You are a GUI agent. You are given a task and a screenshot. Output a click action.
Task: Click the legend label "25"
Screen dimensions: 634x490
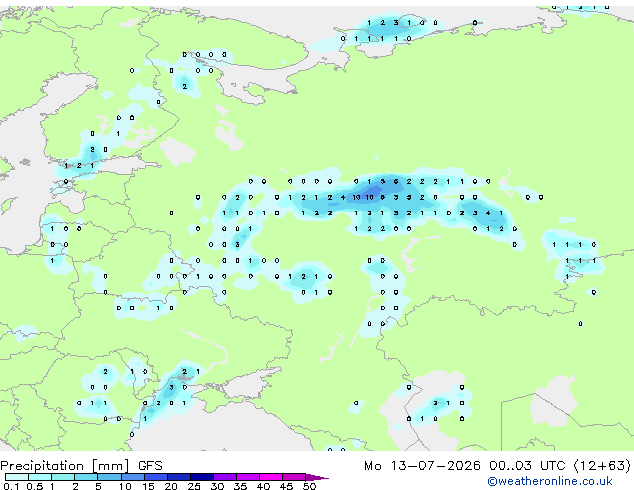click(194, 486)
